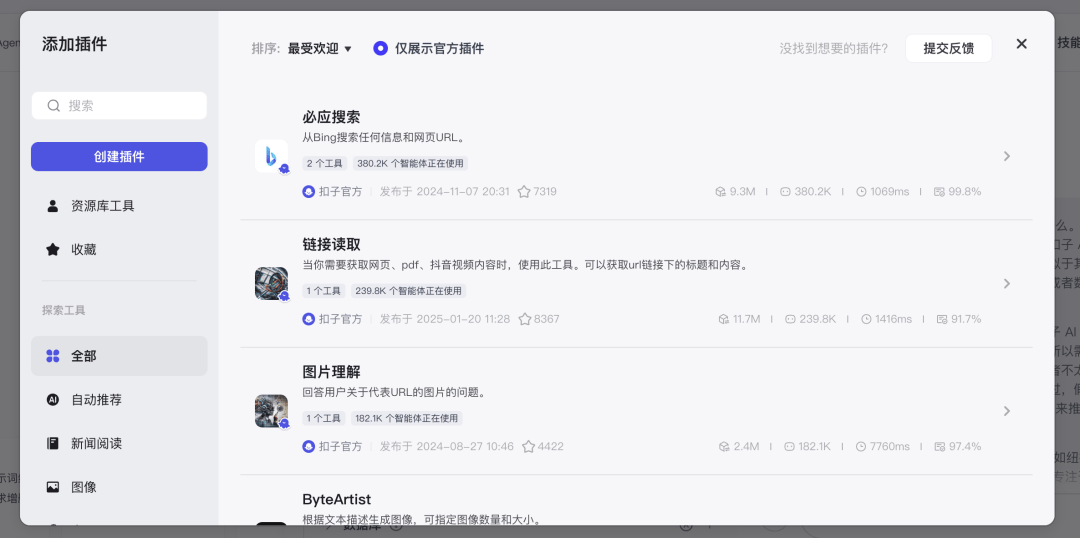Click the star icon next to 收藏

coord(52,249)
